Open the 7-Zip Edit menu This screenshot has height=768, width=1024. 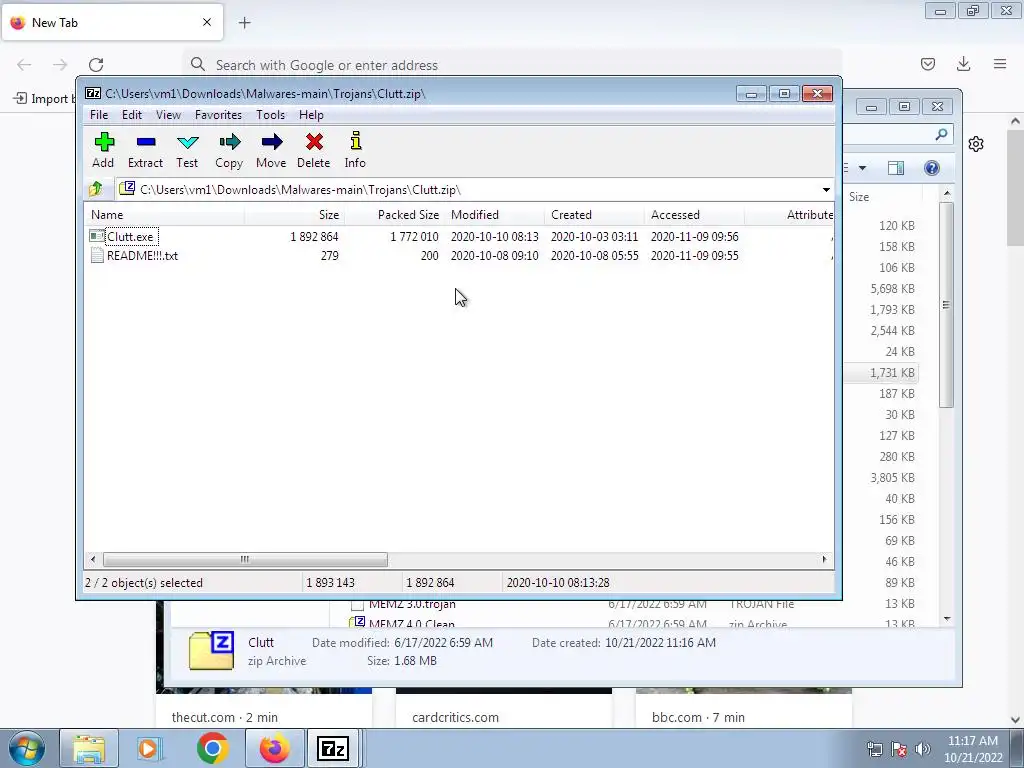(x=131, y=115)
